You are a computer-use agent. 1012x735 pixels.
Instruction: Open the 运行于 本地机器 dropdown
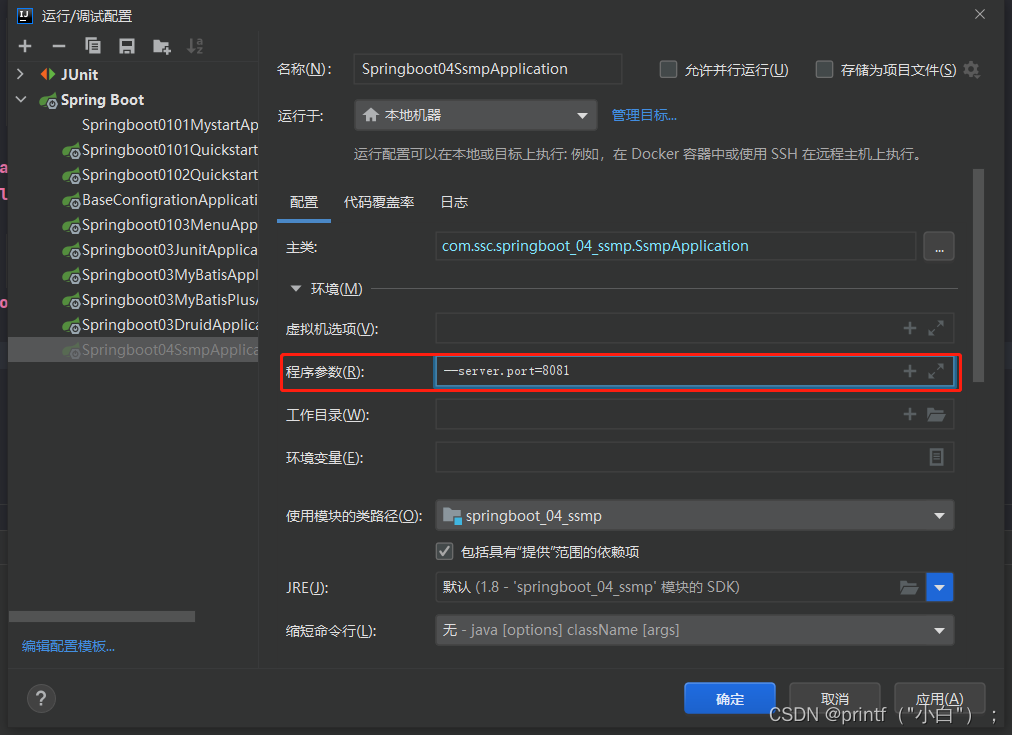(x=476, y=115)
